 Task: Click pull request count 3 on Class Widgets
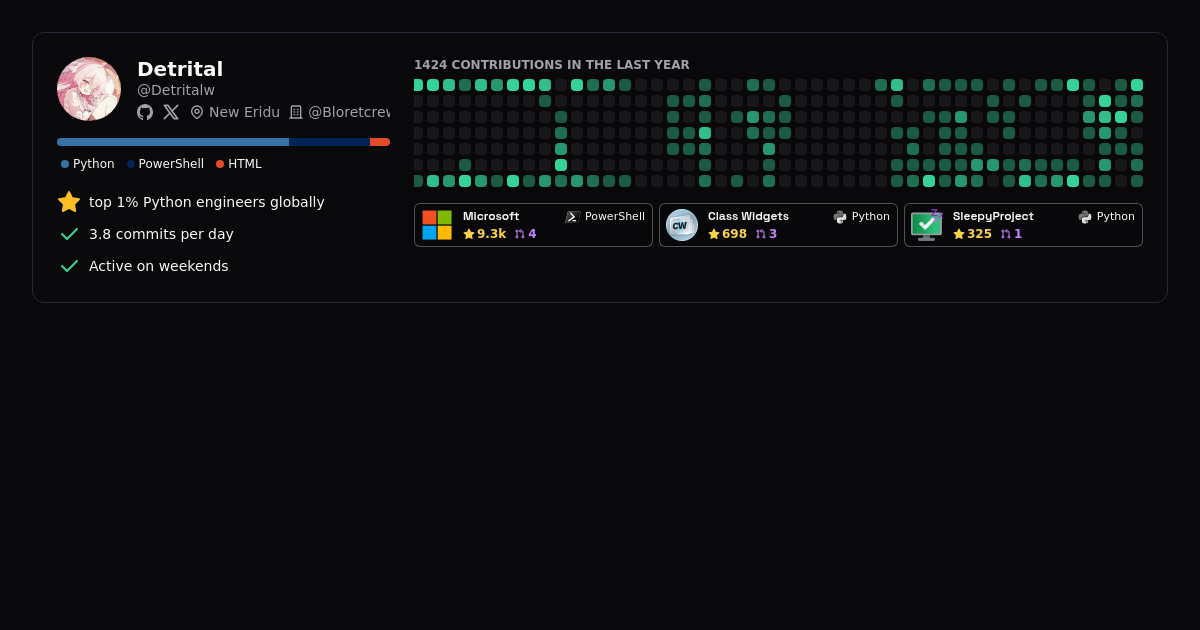pos(773,234)
